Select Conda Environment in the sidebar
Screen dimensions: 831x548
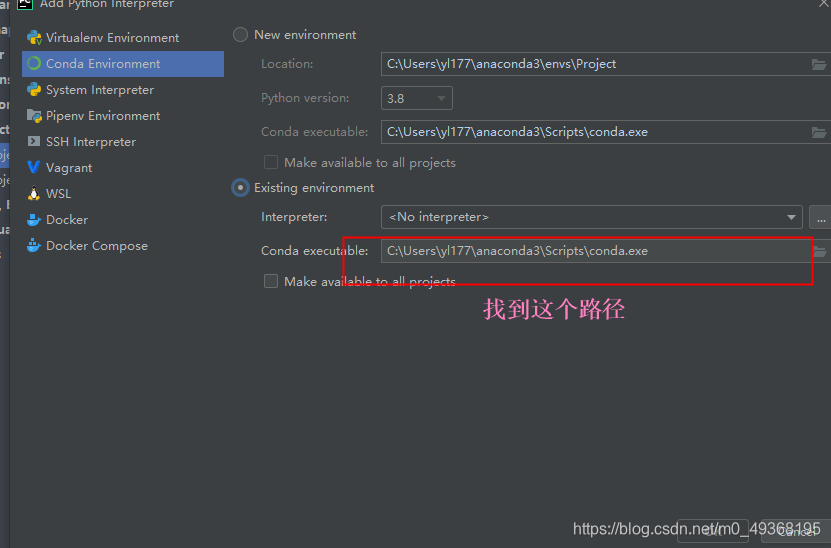123,64
